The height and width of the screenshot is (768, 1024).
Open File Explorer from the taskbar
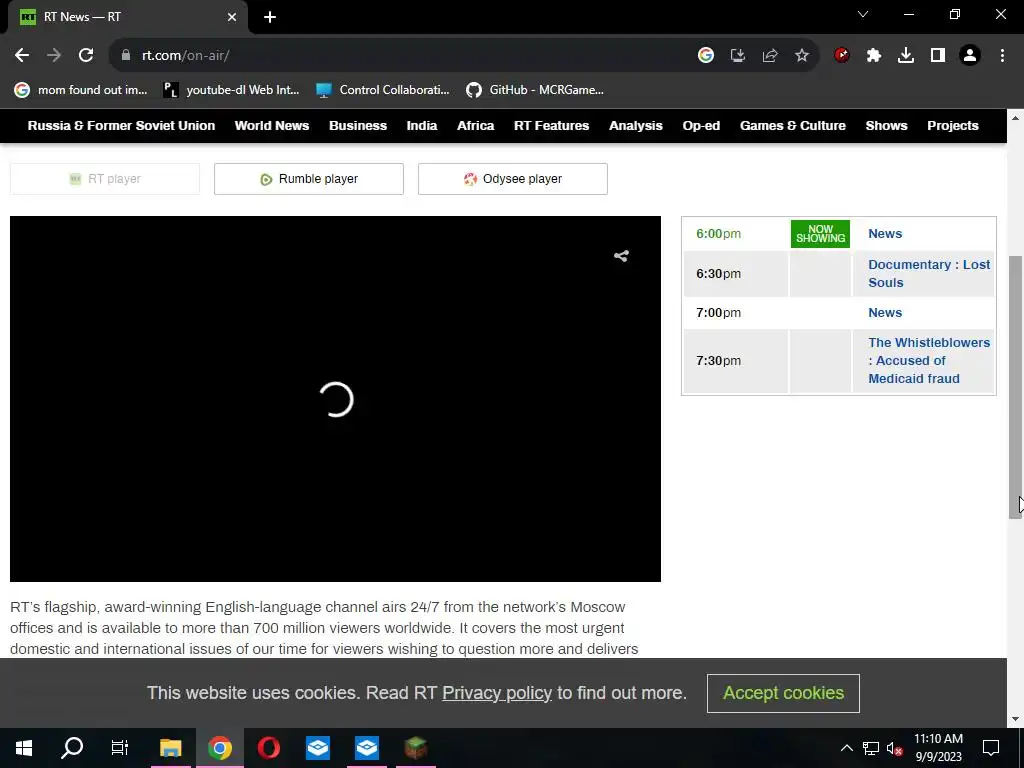coord(170,748)
